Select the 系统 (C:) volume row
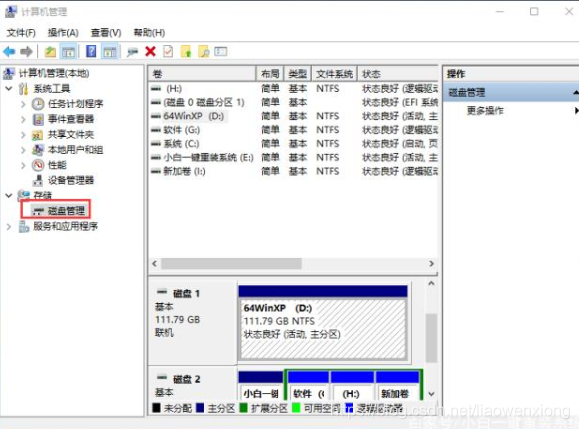This screenshot has width=579, height=429. (294, 144)
